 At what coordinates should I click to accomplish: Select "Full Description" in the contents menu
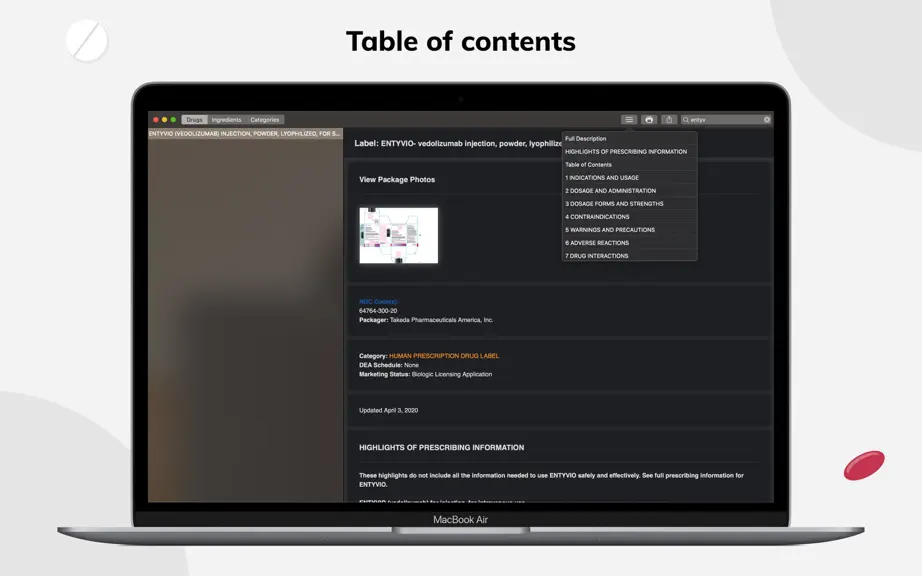coord(629,139)
